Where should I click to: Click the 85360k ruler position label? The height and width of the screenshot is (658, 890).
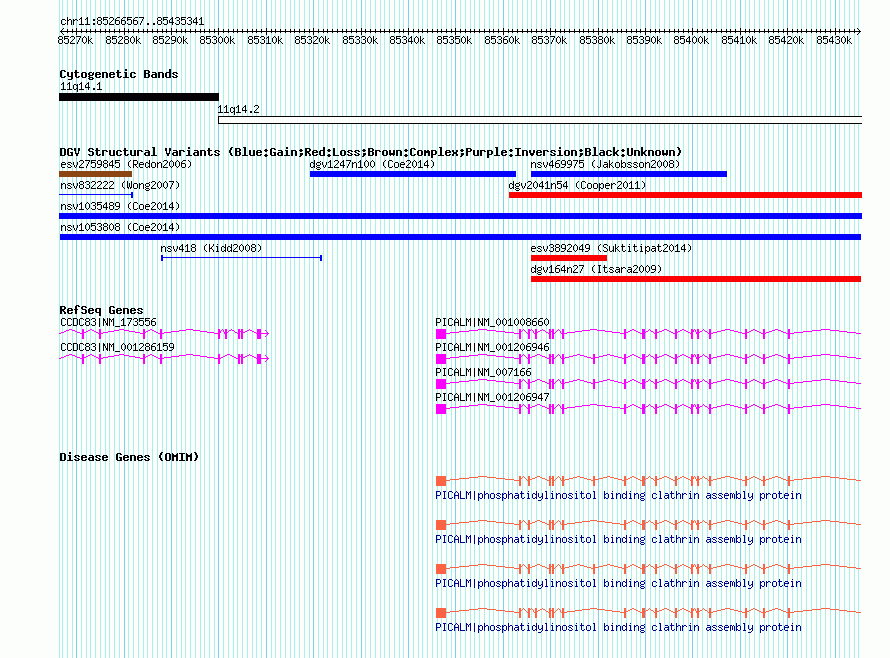pyautogui.click(x=502, y=40)
